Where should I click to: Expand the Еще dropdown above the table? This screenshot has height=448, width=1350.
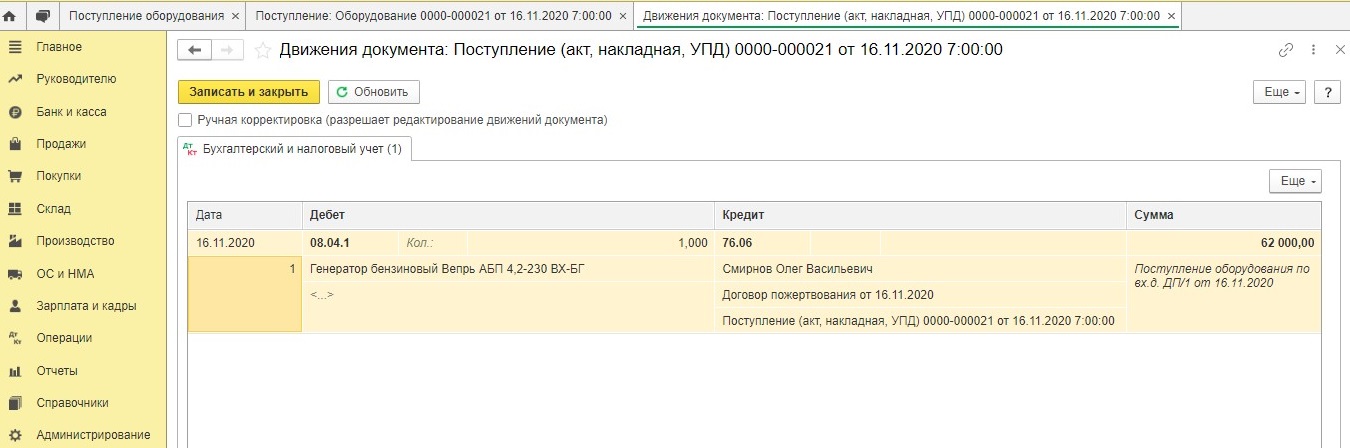click(x=1295, y=181)
